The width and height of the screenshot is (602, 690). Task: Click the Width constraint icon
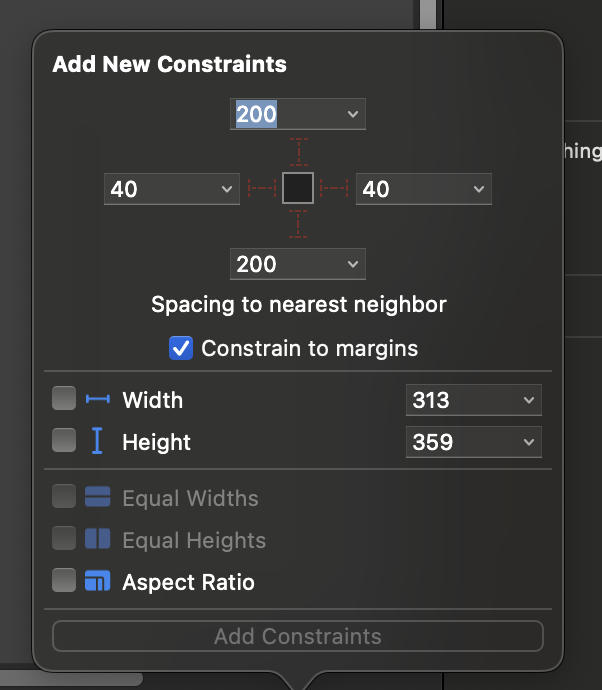coord(97,400)
